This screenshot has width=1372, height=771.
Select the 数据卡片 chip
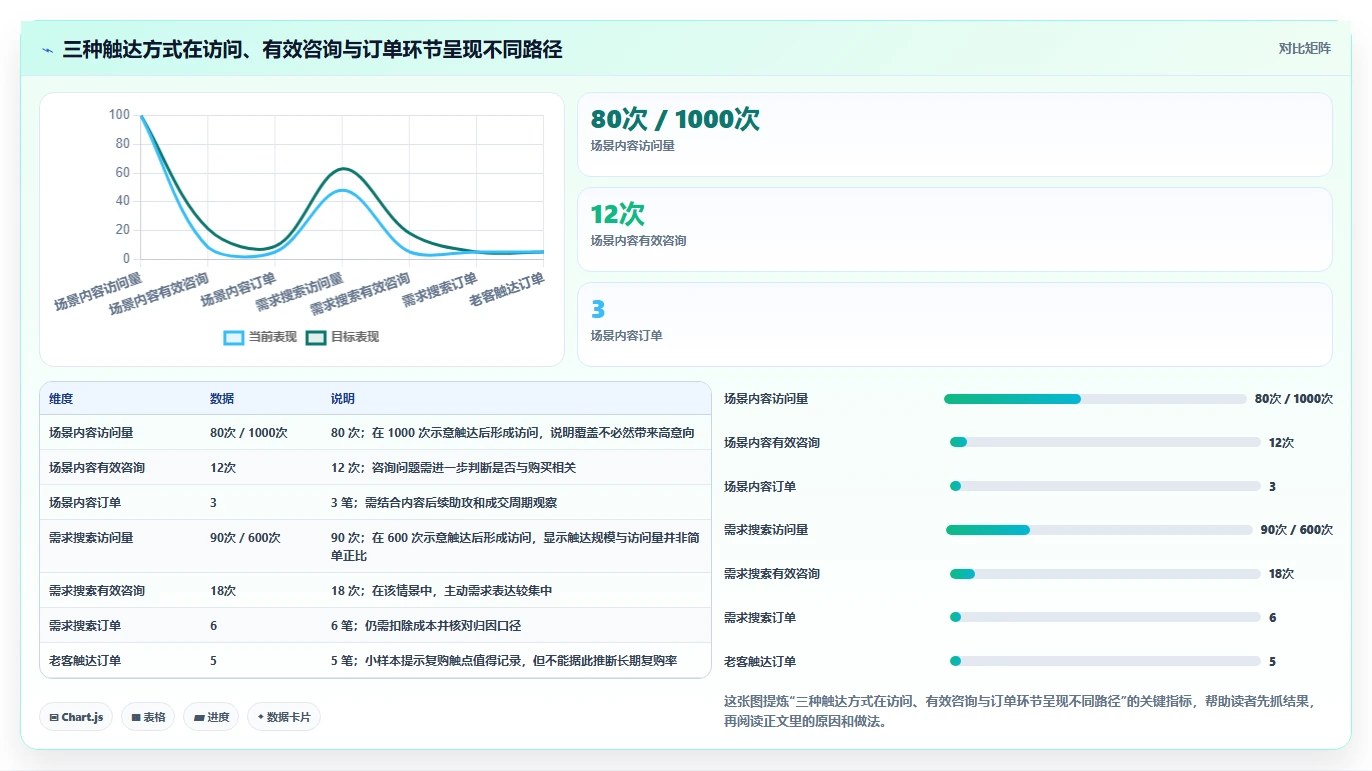(x=284, y=717)
